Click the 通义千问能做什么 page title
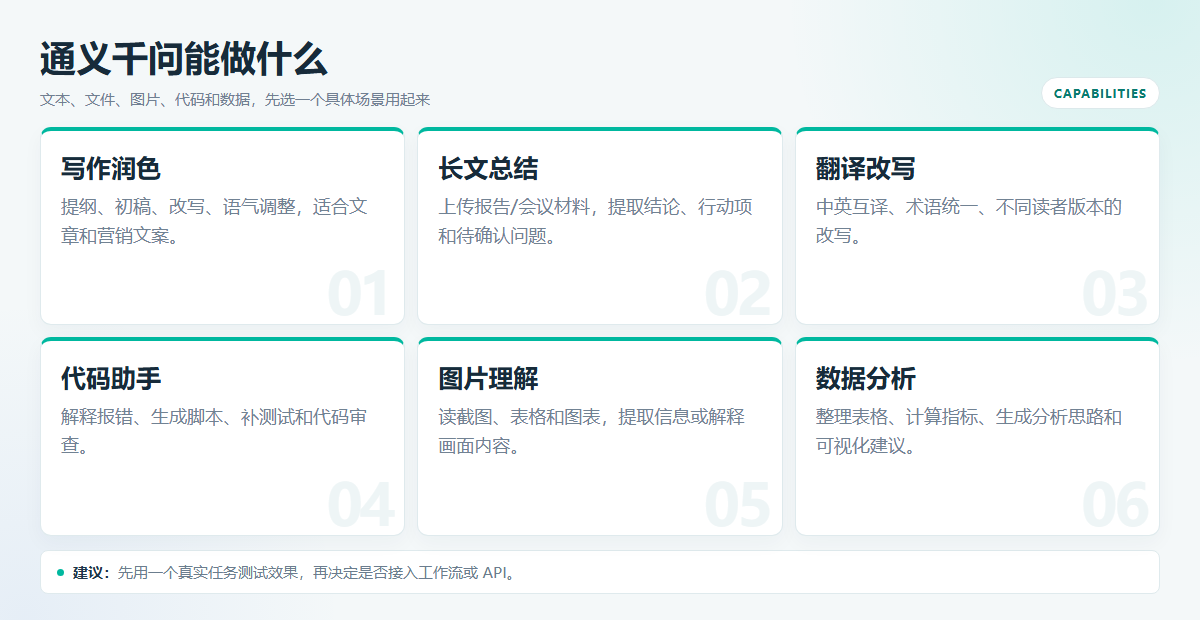Image resolution: width=1200 pixels, height=620 pixels. click(184, 60)
